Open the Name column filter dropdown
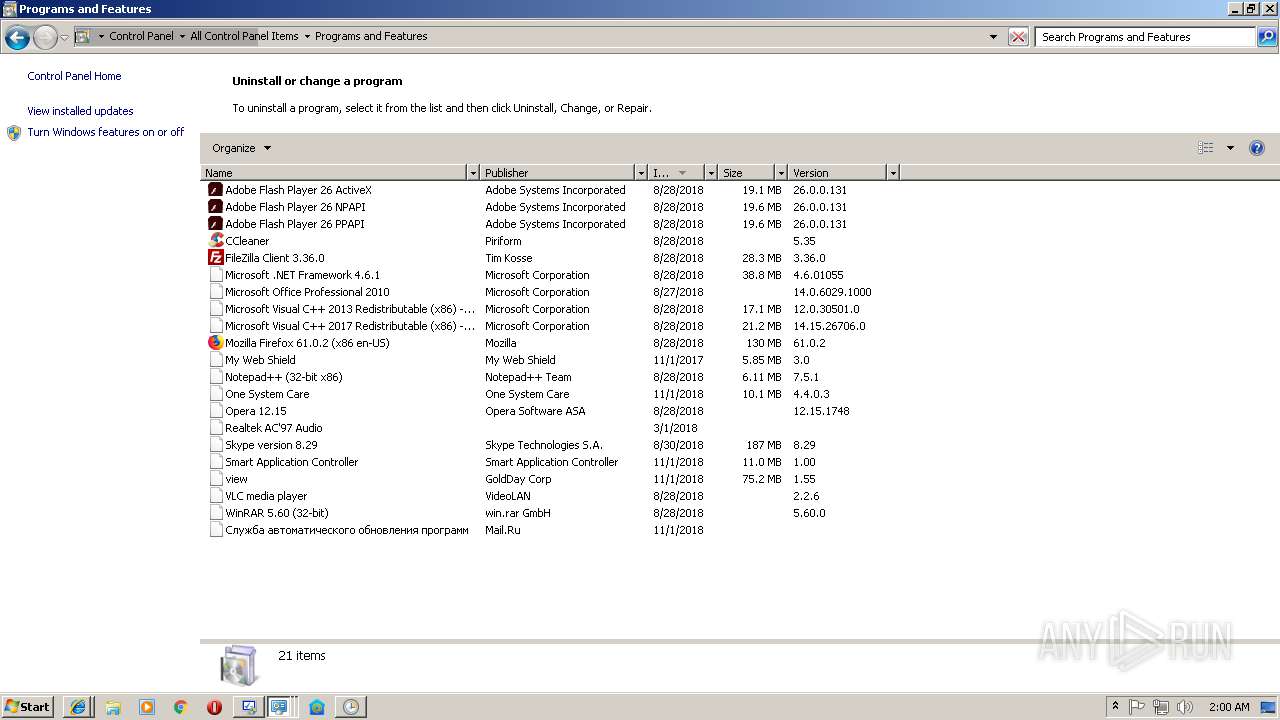The image size is (1280, 720). coord(473,173)
